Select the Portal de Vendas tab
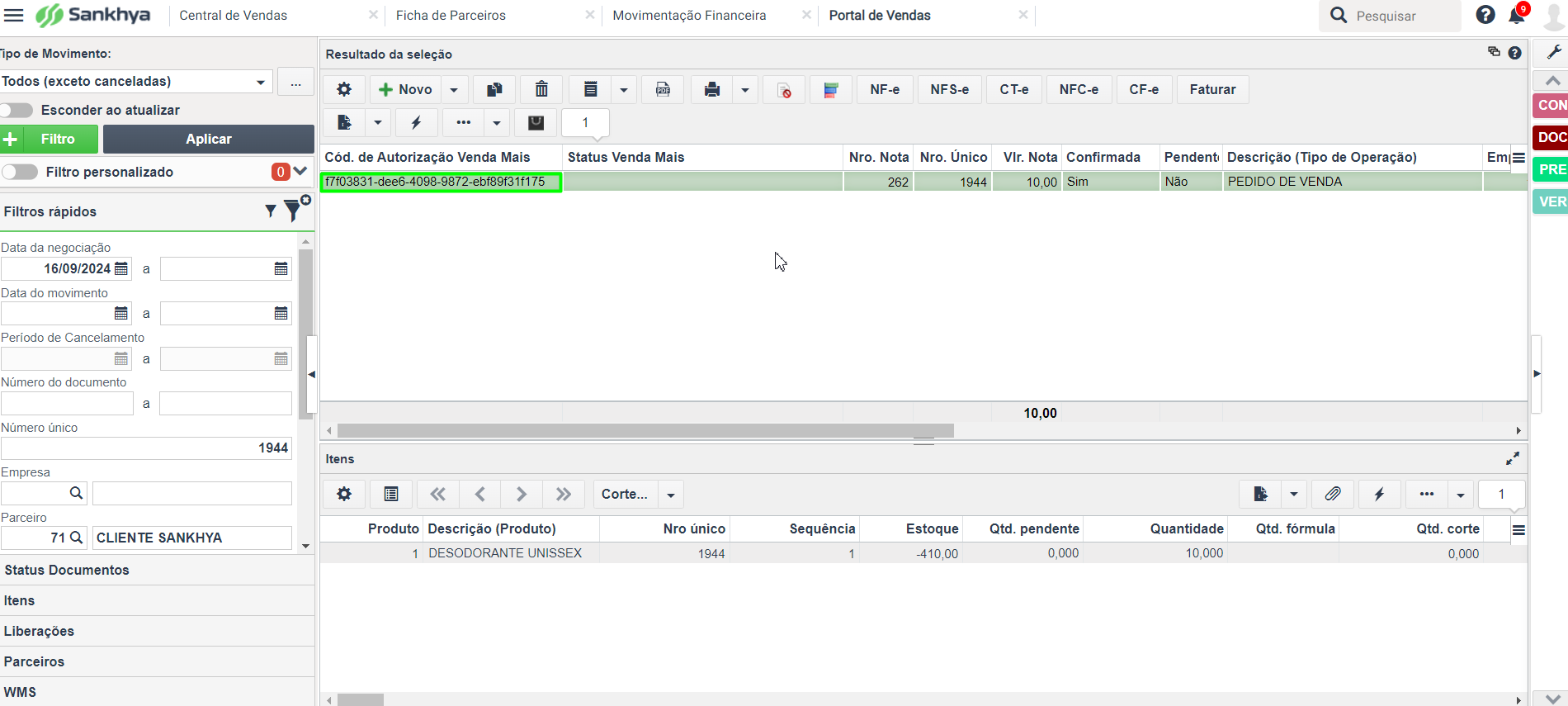This screenshot has height=706, width=1568. coord(880,16)
